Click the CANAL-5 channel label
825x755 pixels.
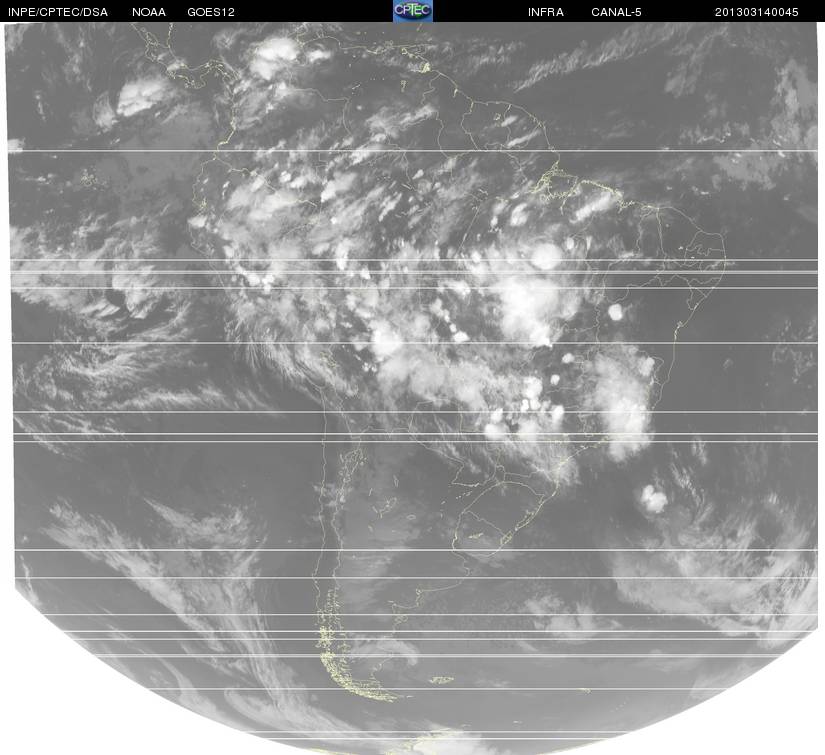pyautogui.click(x=616, y=12)
